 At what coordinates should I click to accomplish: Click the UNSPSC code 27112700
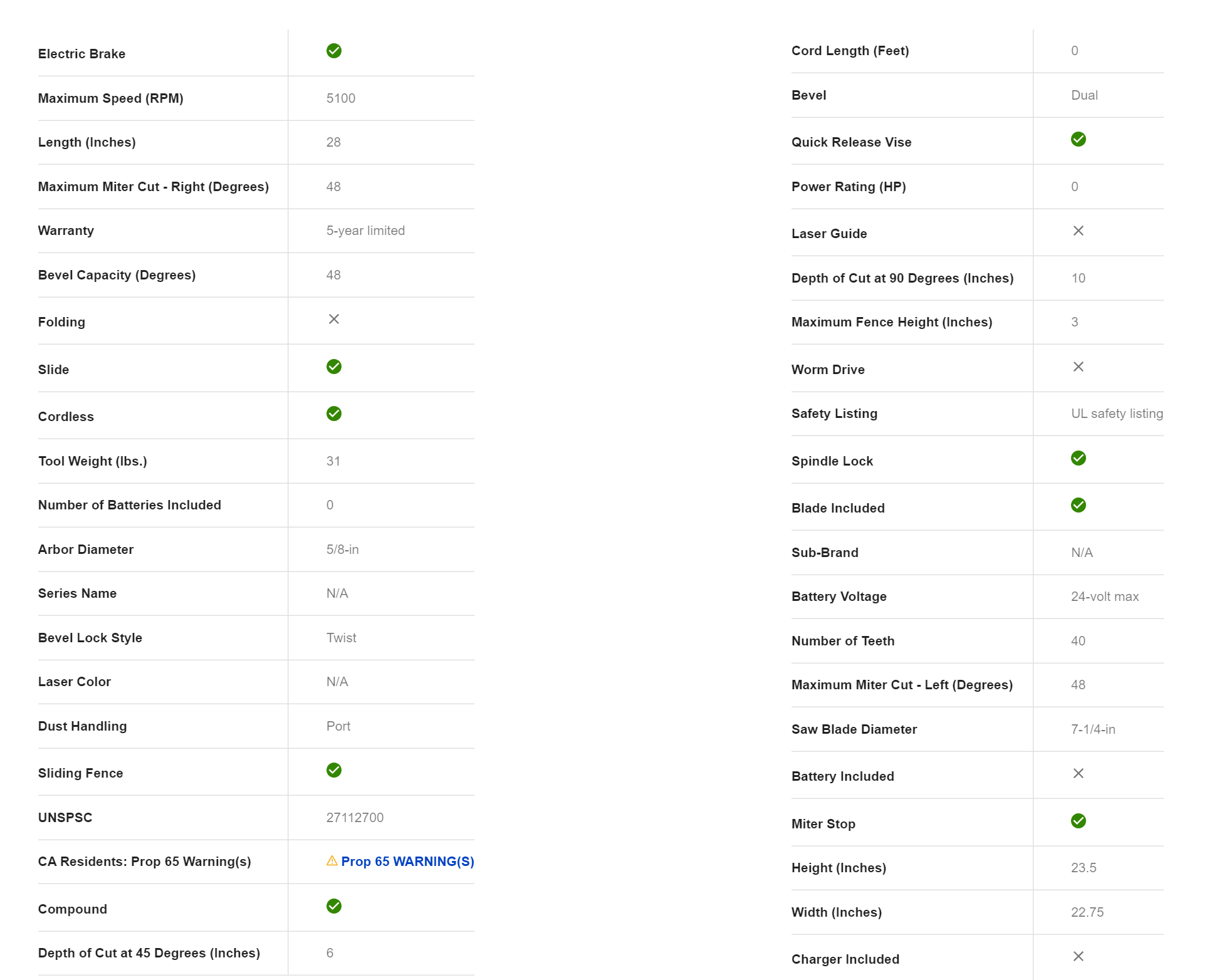(x=355, y=818)
